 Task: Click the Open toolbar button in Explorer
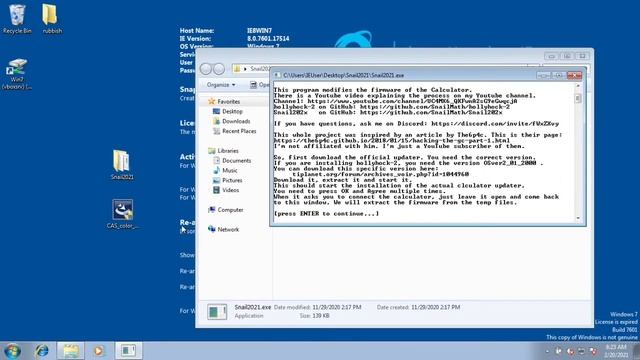point(259,85)
